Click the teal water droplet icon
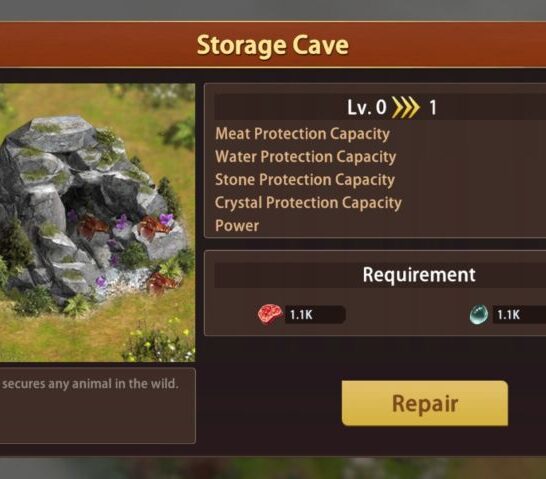The height and width of the screenshot is (479, 546). (x=479, y=314)
